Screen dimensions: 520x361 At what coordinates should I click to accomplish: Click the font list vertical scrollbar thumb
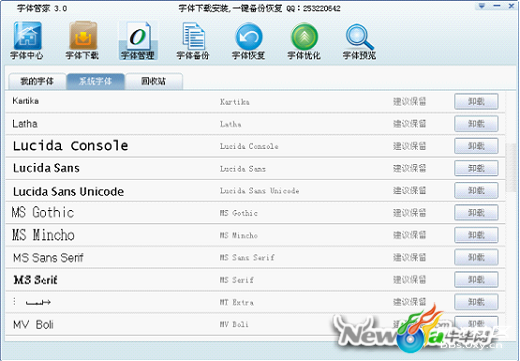[511, 167]
